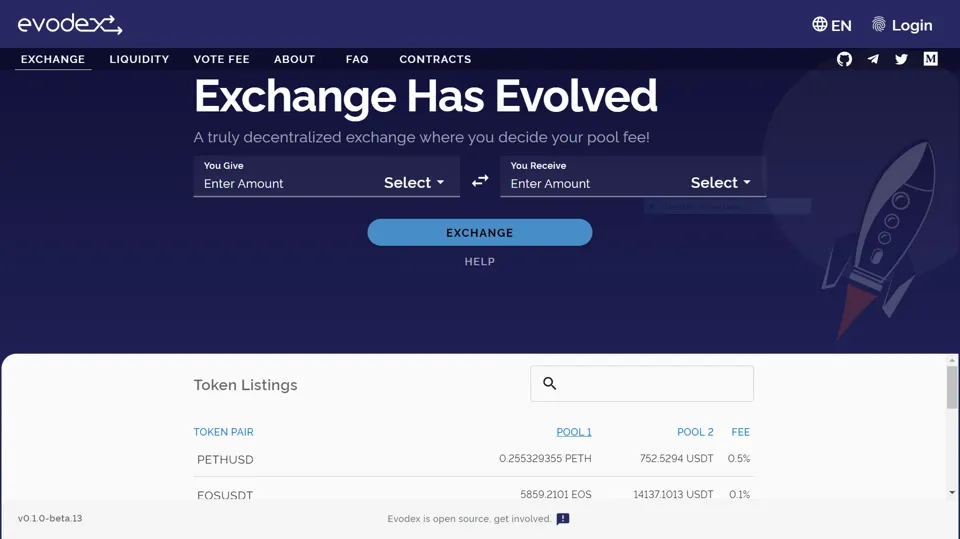The width and height of the screenshot is (960, 539).
Task: Click the v0.1.0-beta.13 version label
Action: click(50, 518)
